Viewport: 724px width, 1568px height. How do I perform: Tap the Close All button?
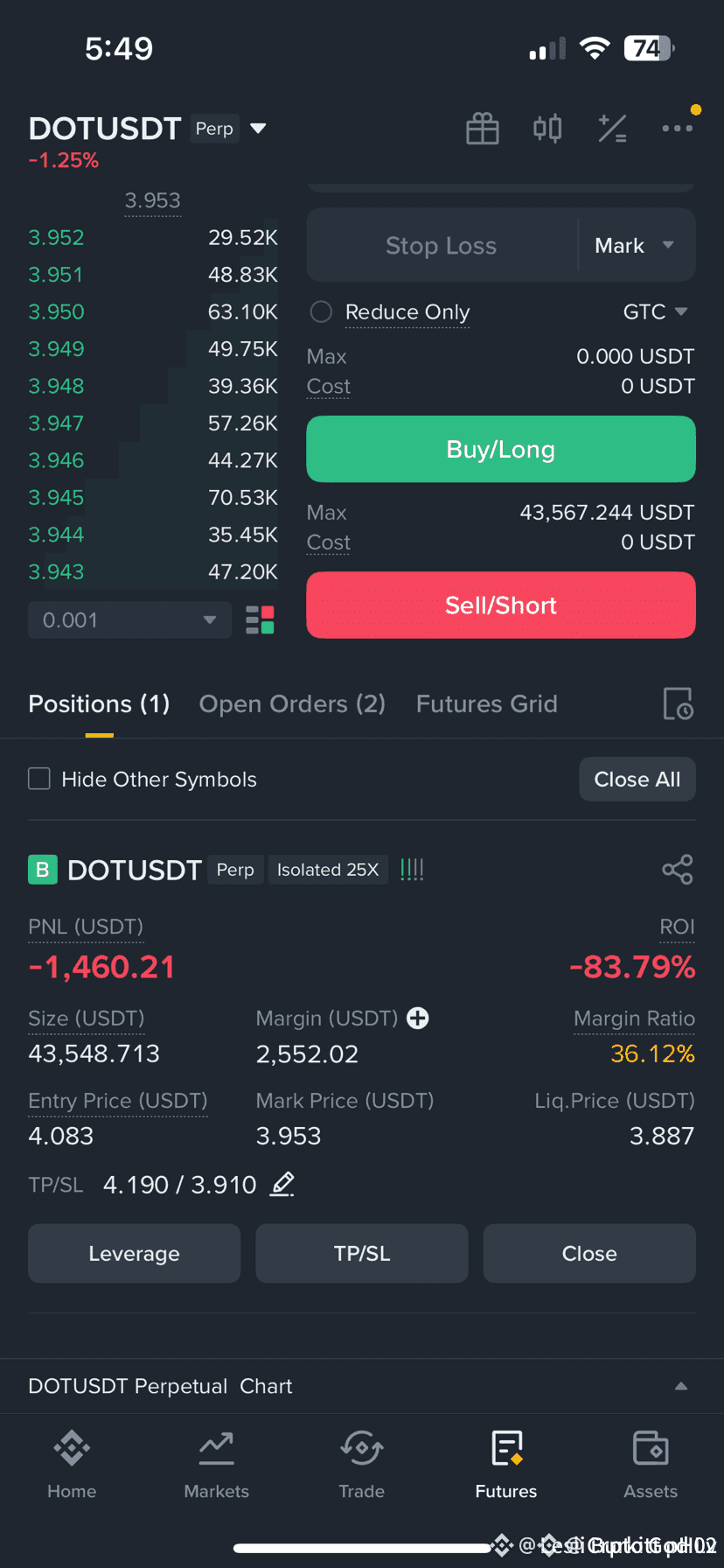pos(637,779)
